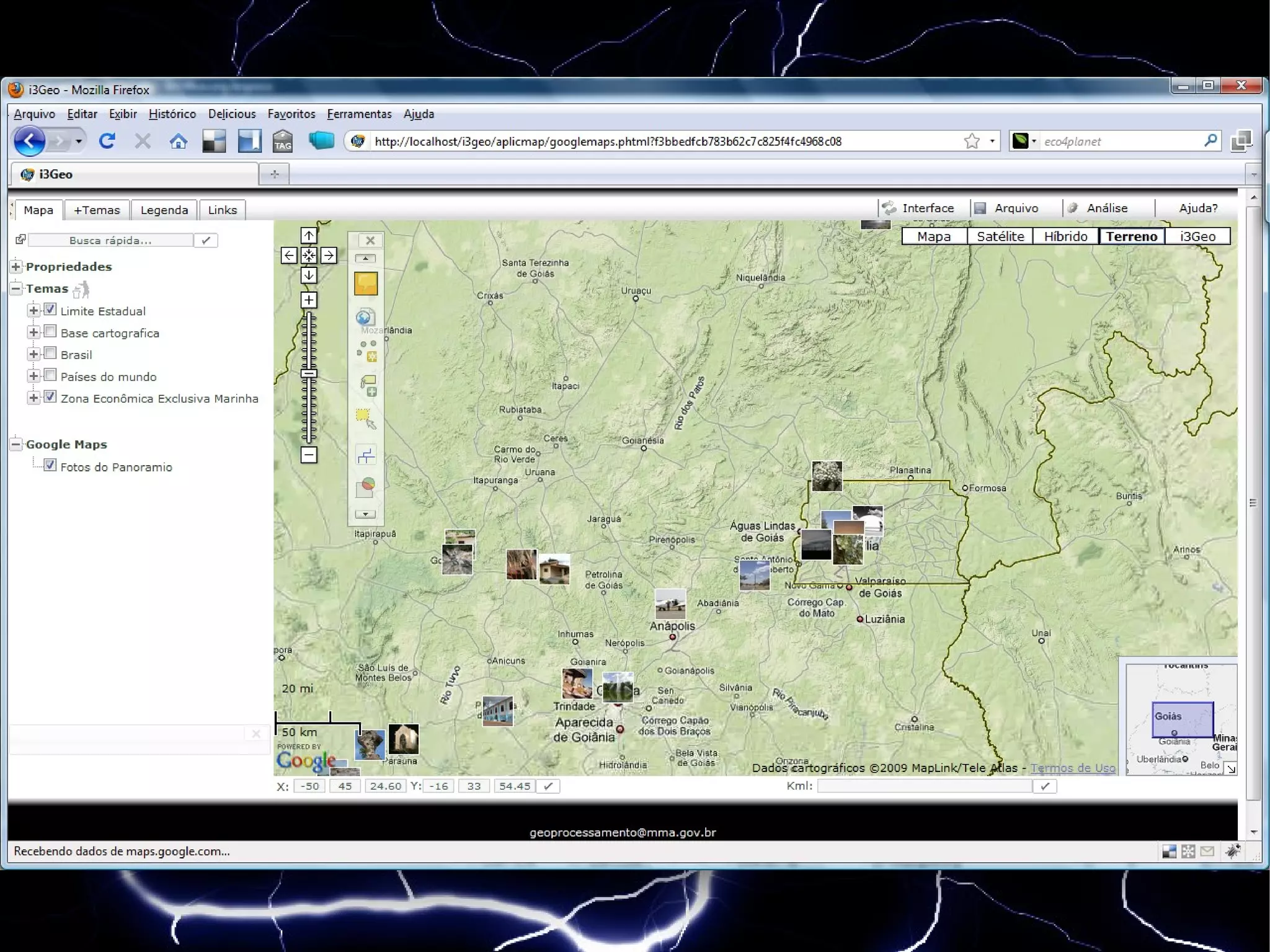Pan map up with arrow button
The width and height of the screenshot is (1270, 952).
pyautogui.click(x=309, y=236)
